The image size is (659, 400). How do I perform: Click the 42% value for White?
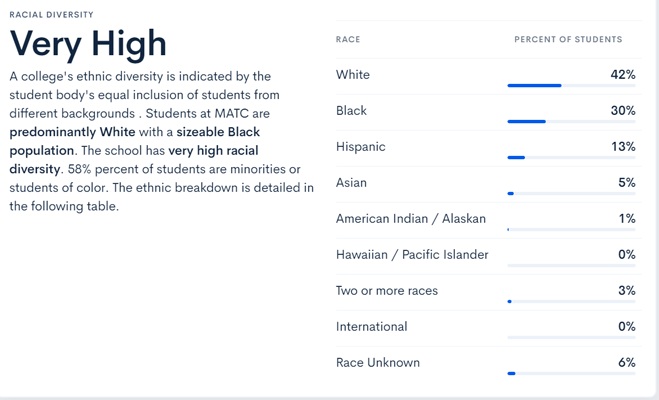pyautogui.click(x=623, y=75)
